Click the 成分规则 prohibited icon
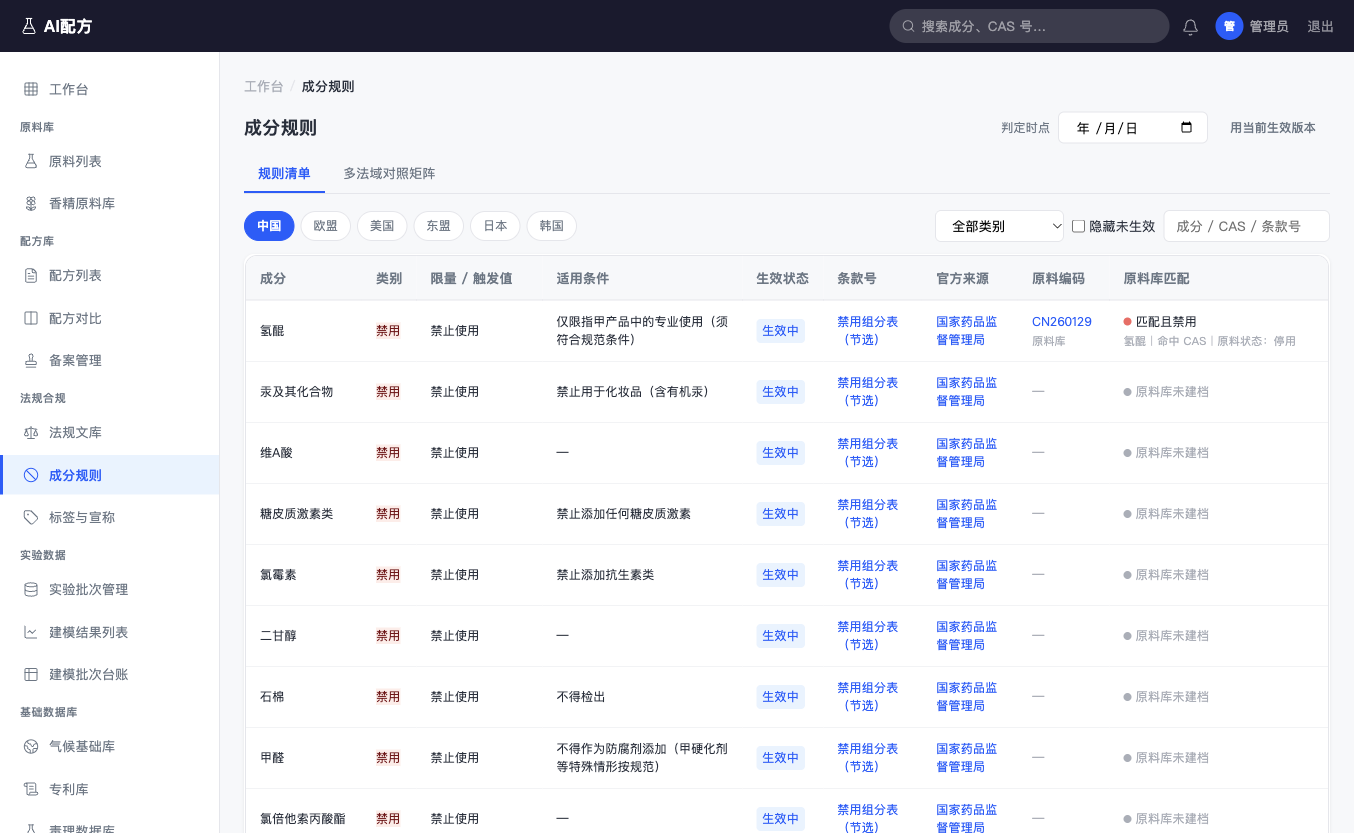This screenshot has width=1354, height=833. [x=31, y=475]
